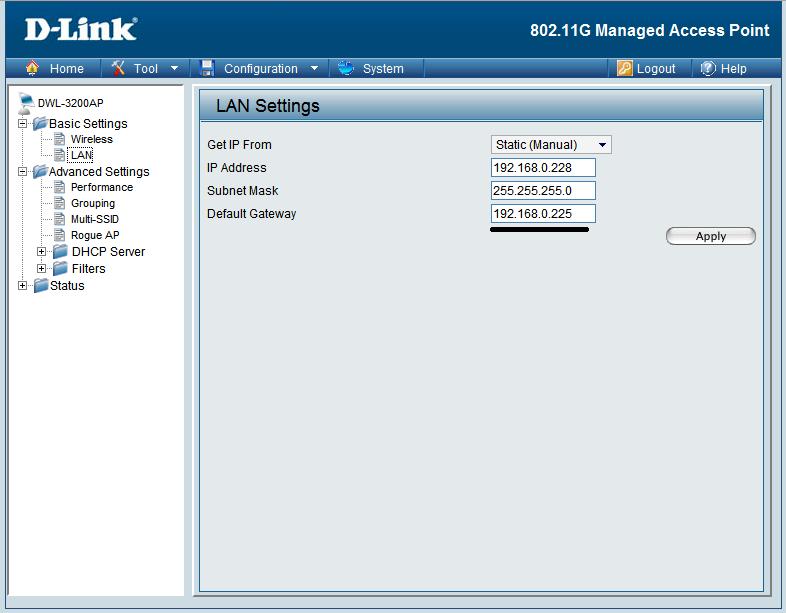Click the Performance page icon
The height and width of the screenshot is (613, 786).
coord(59,187)
